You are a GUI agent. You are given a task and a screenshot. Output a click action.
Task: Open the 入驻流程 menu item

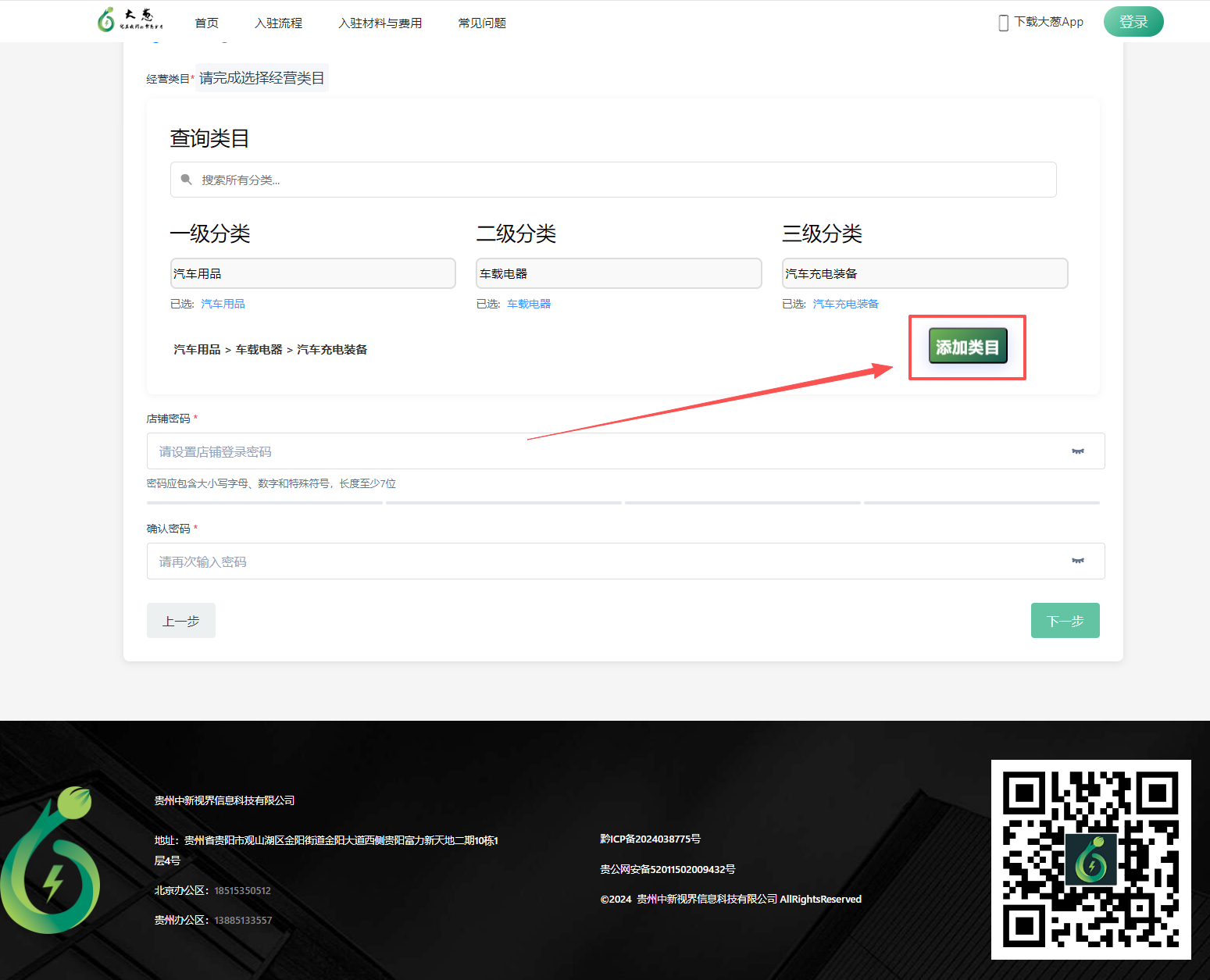point(278,23)
